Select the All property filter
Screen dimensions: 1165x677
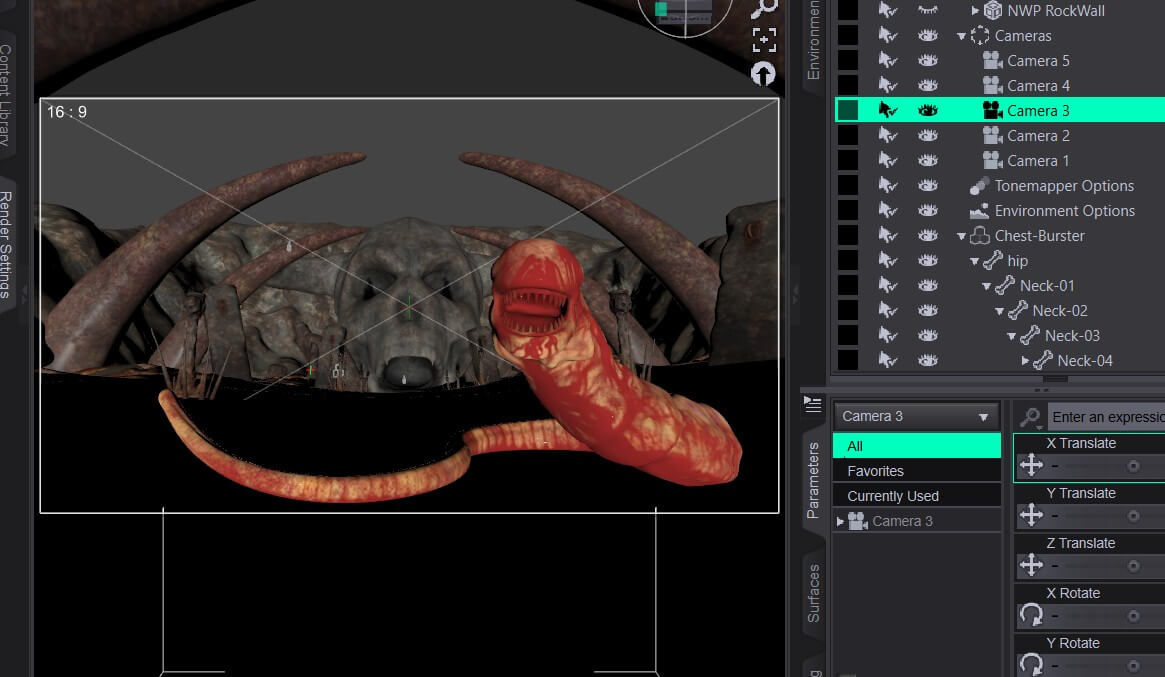pyautogui.click(x=917, y=446)
